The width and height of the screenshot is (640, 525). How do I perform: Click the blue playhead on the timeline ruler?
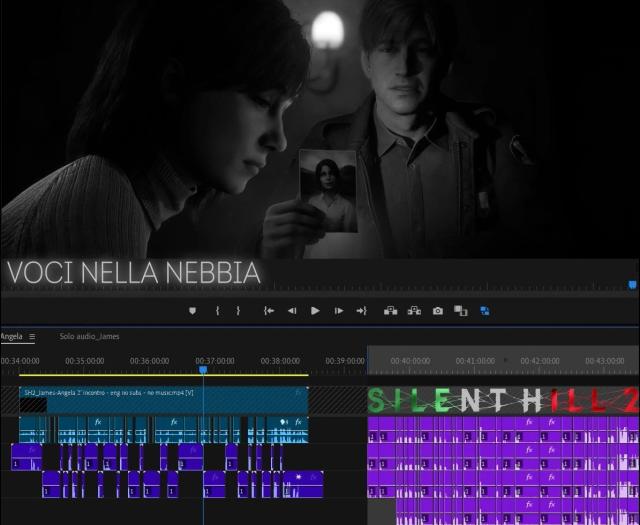click(x=203, y=370)
